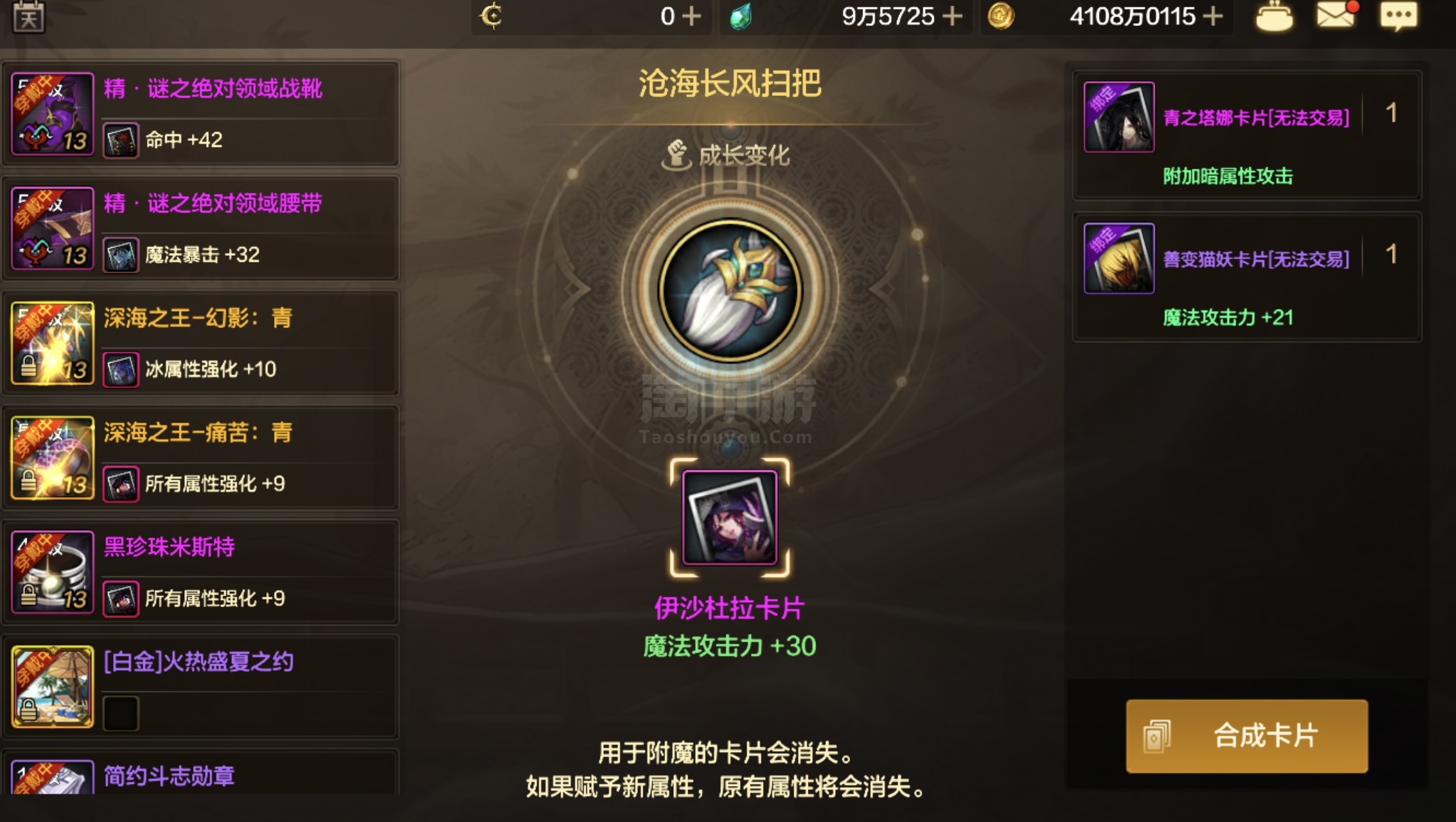Click plus button next to 4108万0115
This screenshot has width=1456, height=822.
[1213, 16]
